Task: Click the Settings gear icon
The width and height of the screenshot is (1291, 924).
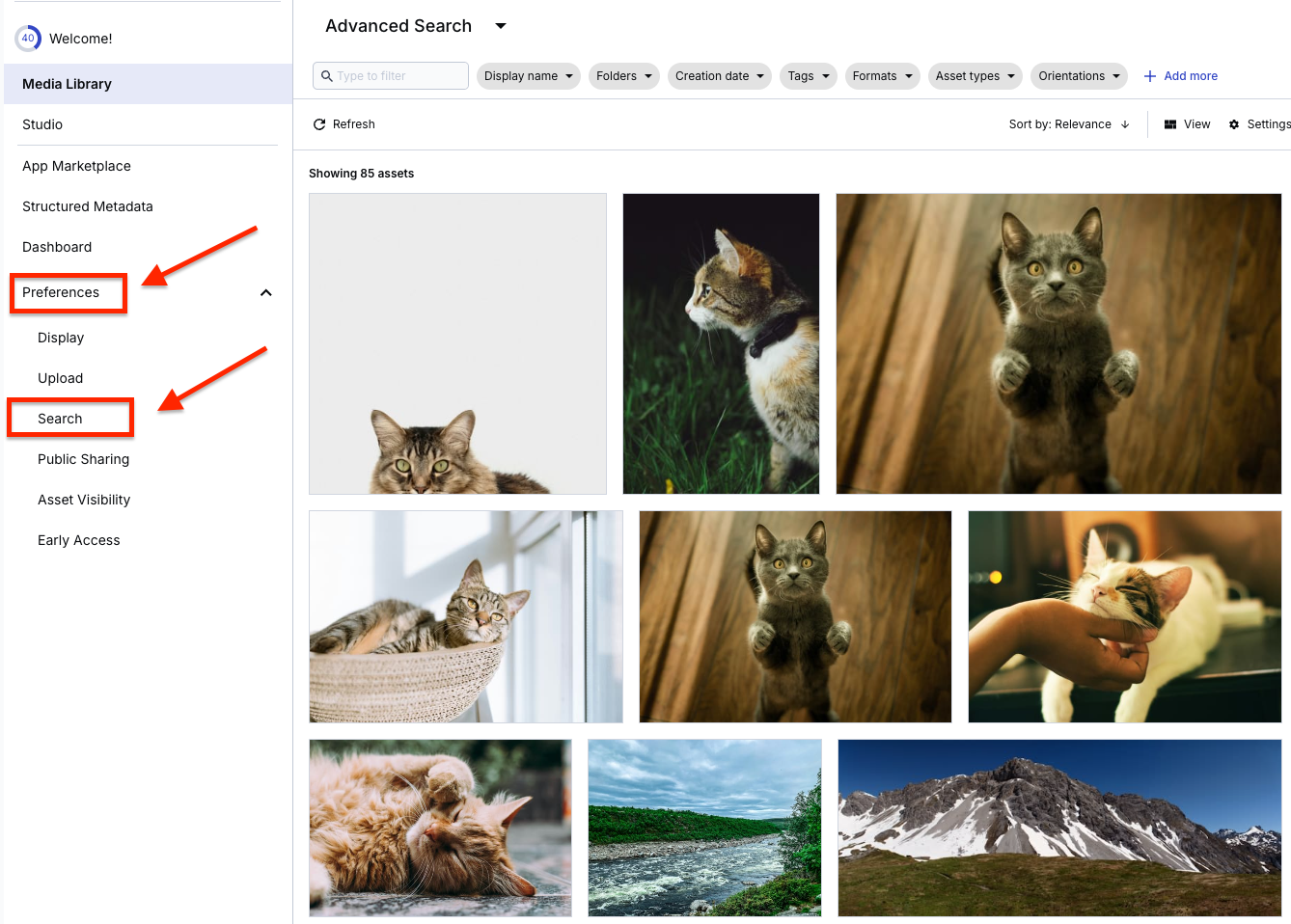Action: pos(1233,123)
